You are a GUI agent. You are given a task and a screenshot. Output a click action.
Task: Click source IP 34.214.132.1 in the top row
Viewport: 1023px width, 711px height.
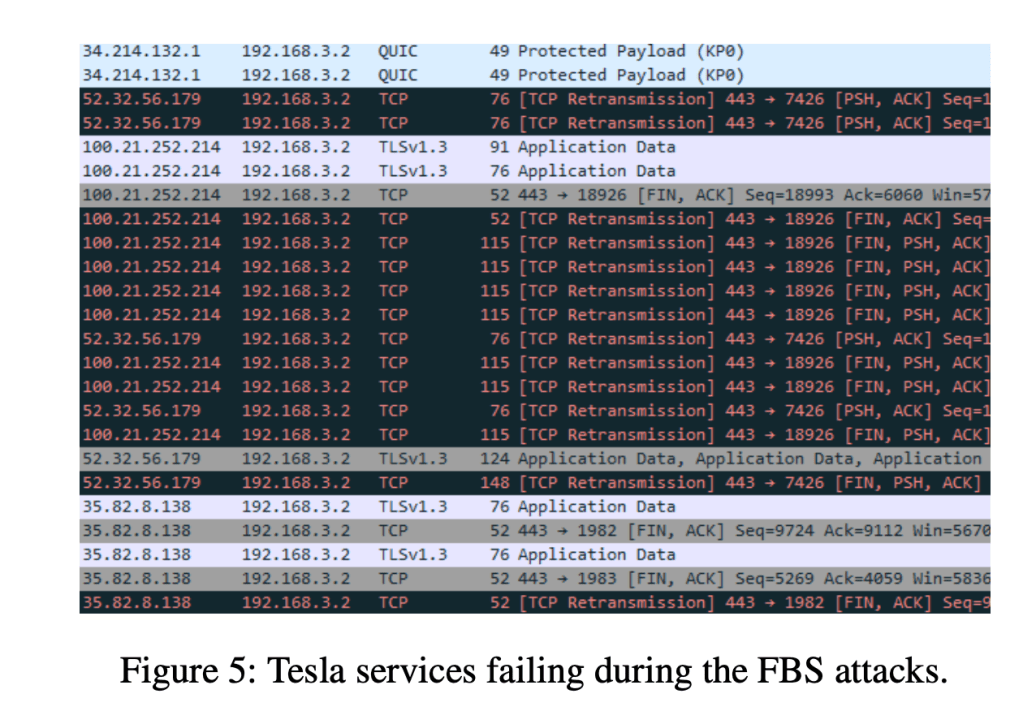(141, 51)
